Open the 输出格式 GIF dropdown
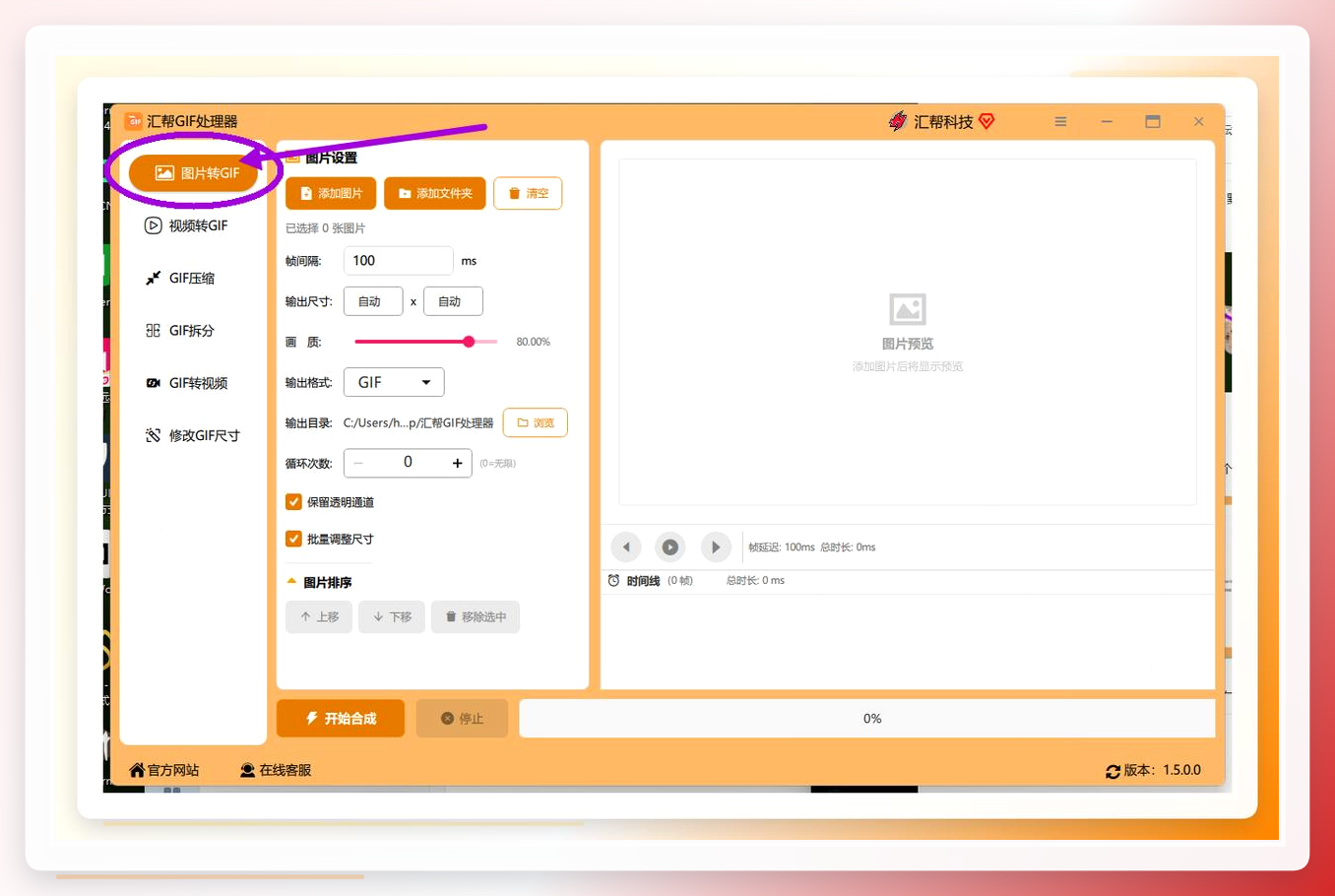1335x896 pixels. click(x=394, y=382)
